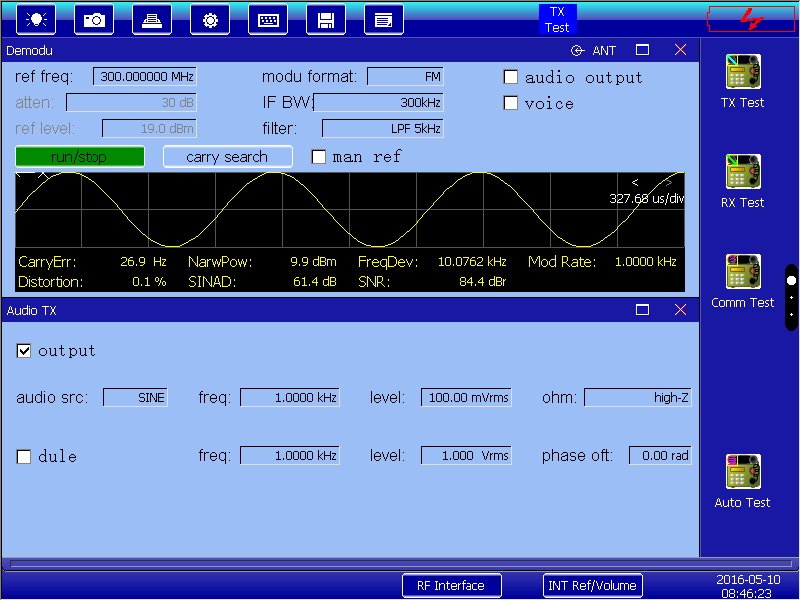Edit the level 100.00 mVrms field
800x600 pixels.
[466, 397]
